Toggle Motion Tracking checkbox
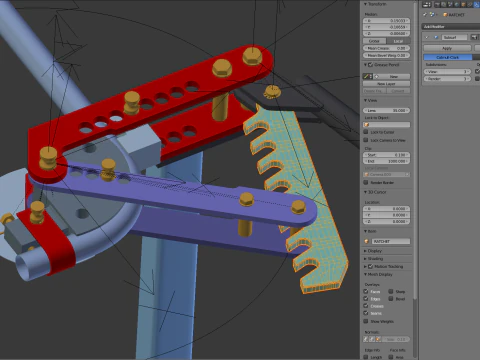 point(370,266)
